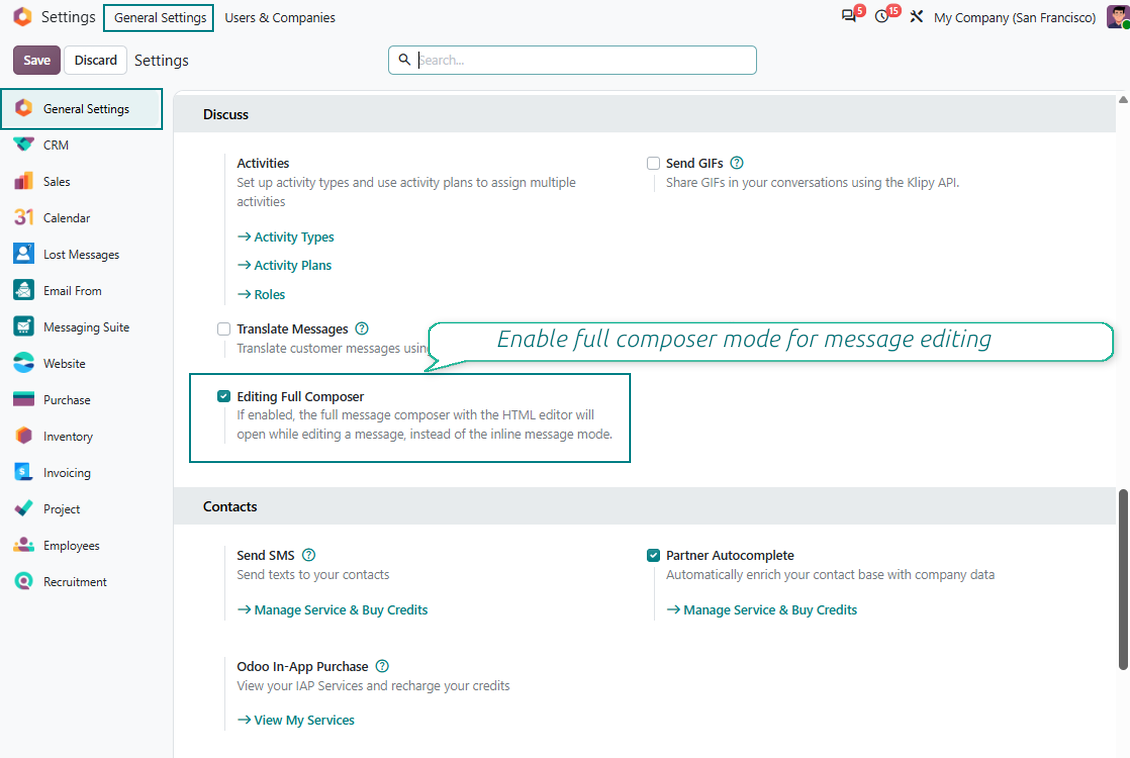Screen dimensions: 1130x758
Task: Click the Inventory box icon
Action: click(x=24, y=436)
